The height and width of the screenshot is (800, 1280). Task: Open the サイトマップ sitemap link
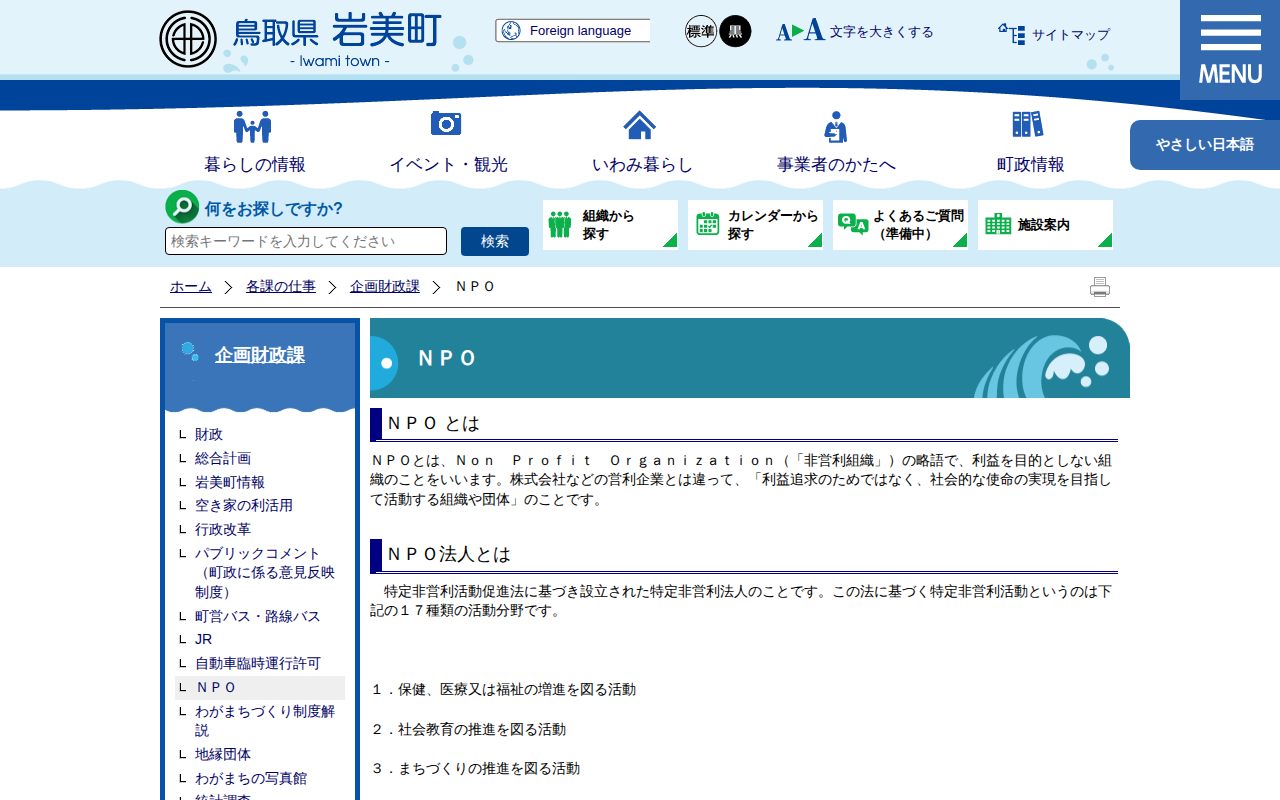point(1054,34)
